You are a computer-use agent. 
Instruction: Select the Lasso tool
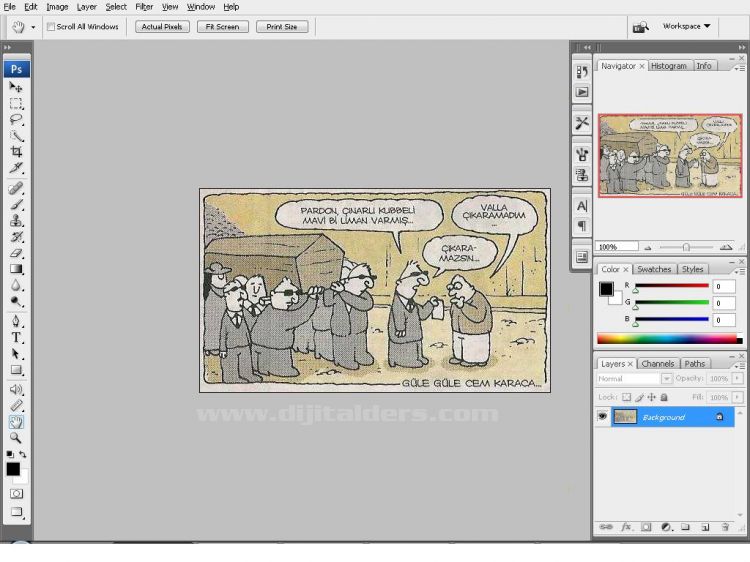coord(16,120)
